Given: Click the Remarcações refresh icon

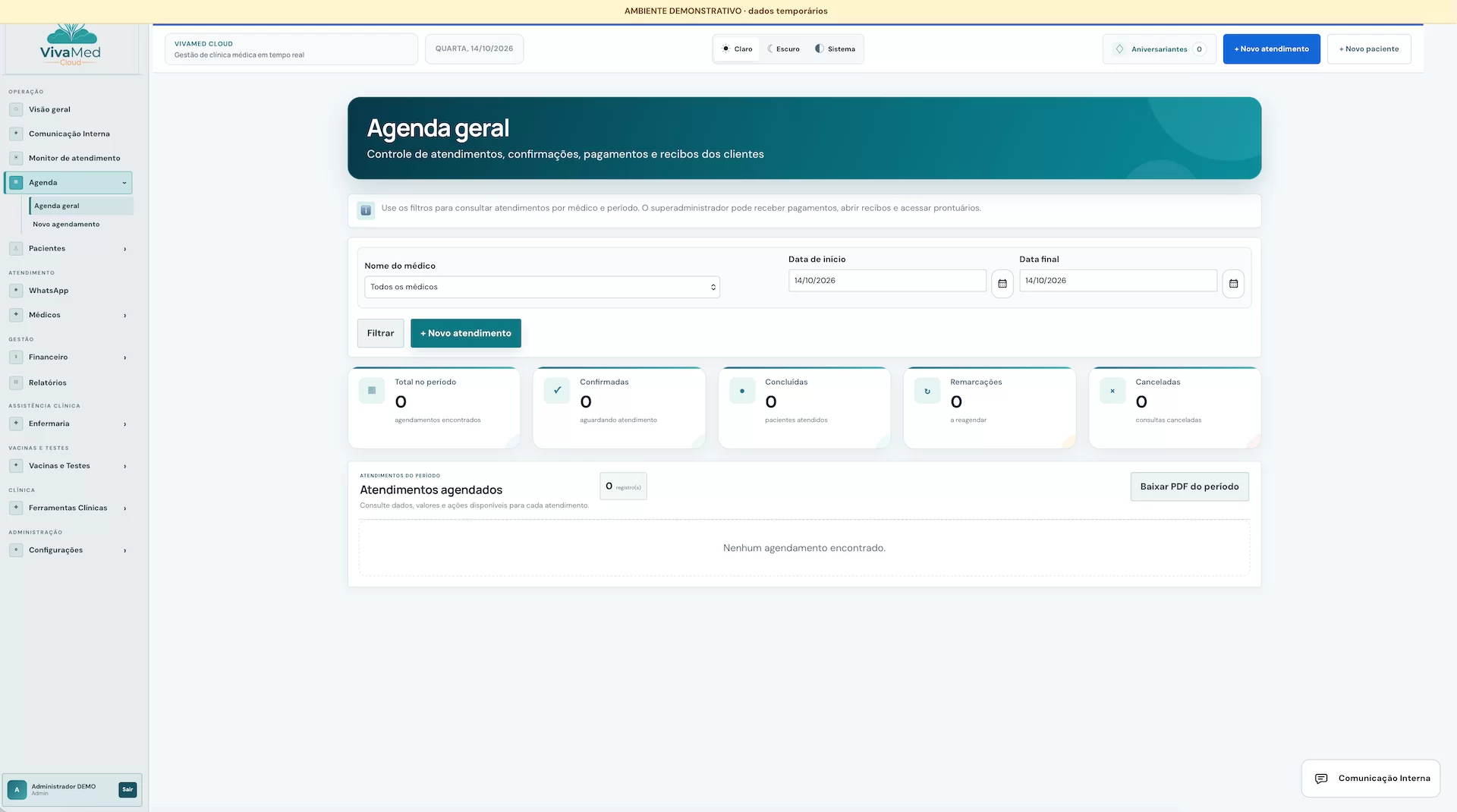Looking at the screenshot, I should coord(927,391).
